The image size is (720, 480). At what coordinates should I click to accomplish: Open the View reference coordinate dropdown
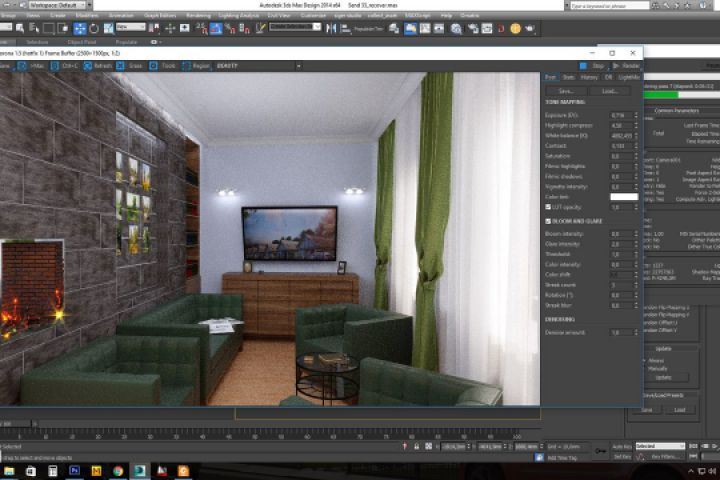[x=130, y=27]
